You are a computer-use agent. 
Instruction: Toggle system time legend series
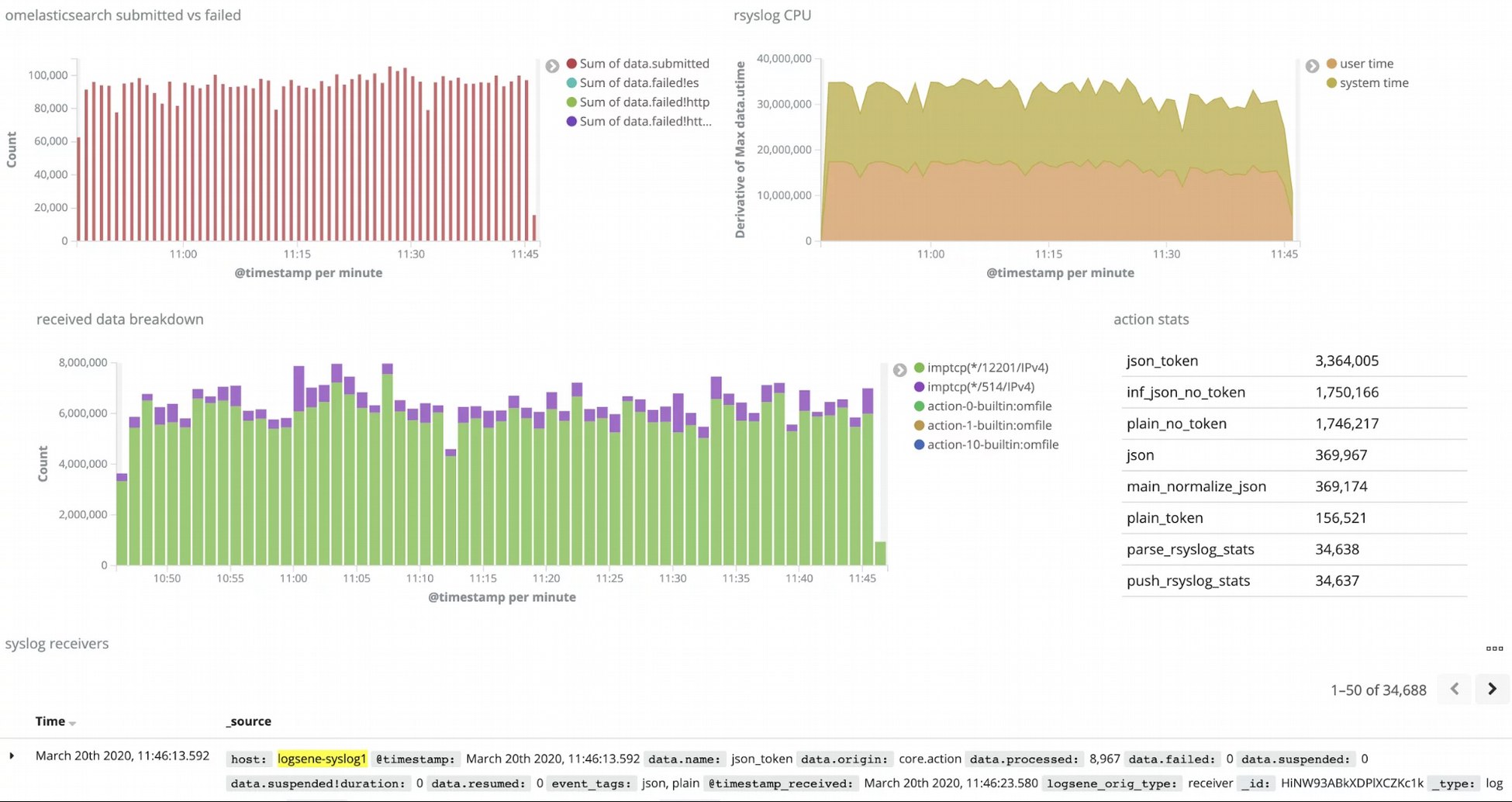[1368, 83]
